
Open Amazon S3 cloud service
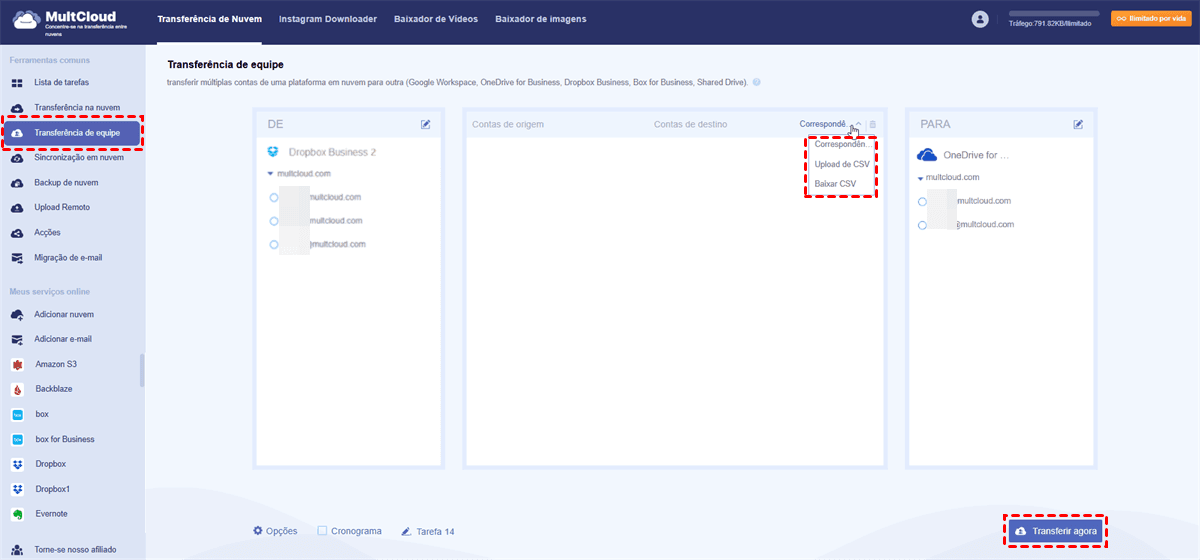pyautogui.click(x=56, y=364)
